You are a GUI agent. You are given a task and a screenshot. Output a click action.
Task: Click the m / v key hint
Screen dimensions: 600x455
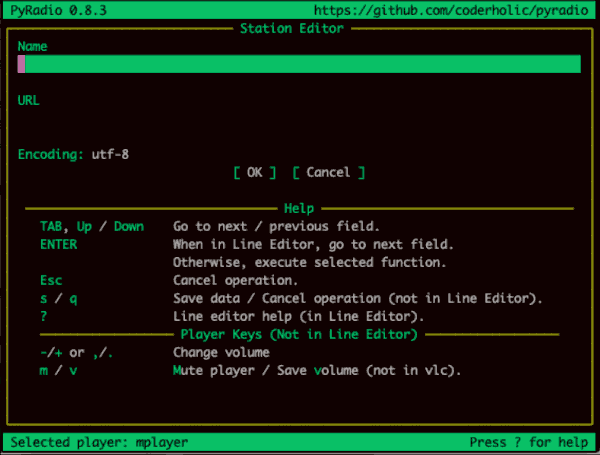(x=58, y=370)
